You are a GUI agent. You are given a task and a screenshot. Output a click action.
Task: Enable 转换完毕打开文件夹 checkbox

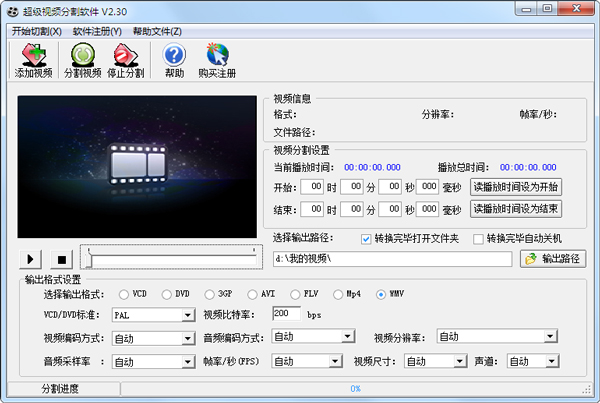tap(366, 239)
